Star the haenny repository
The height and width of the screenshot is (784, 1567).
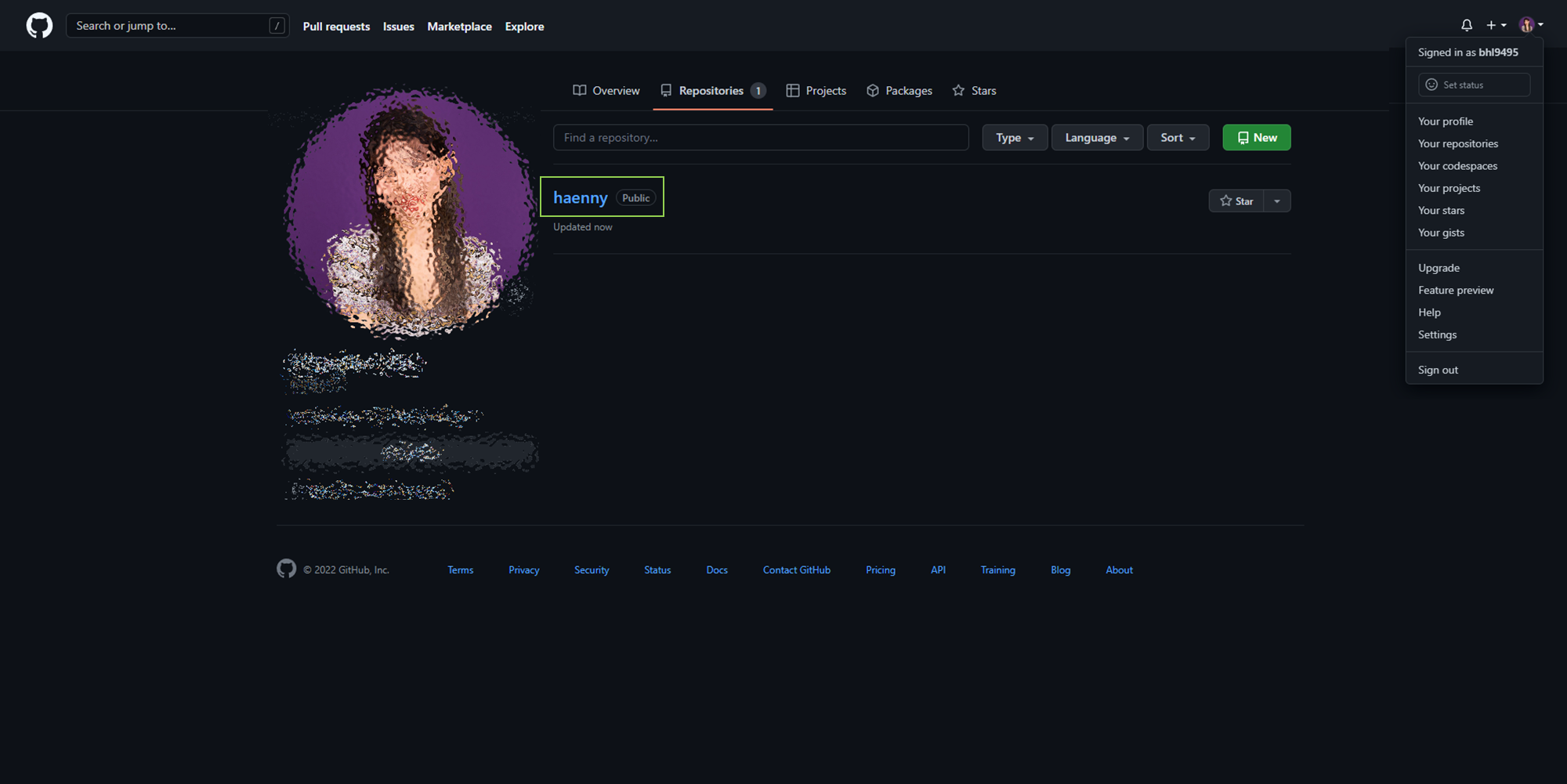point(1236,201)
